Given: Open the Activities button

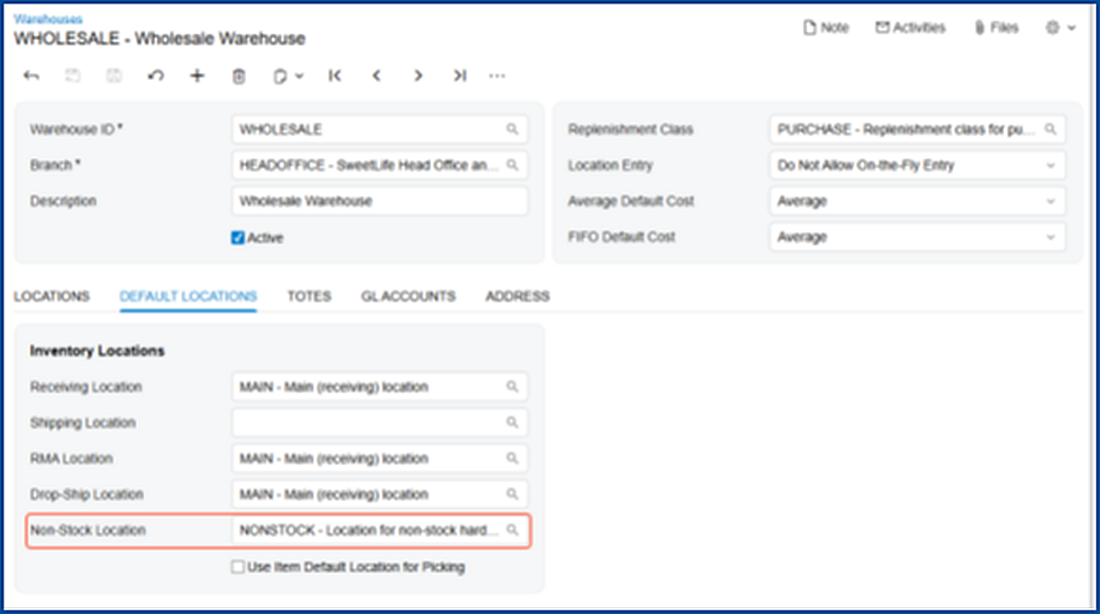Looking at the screenshot, I should pos(910,28).
